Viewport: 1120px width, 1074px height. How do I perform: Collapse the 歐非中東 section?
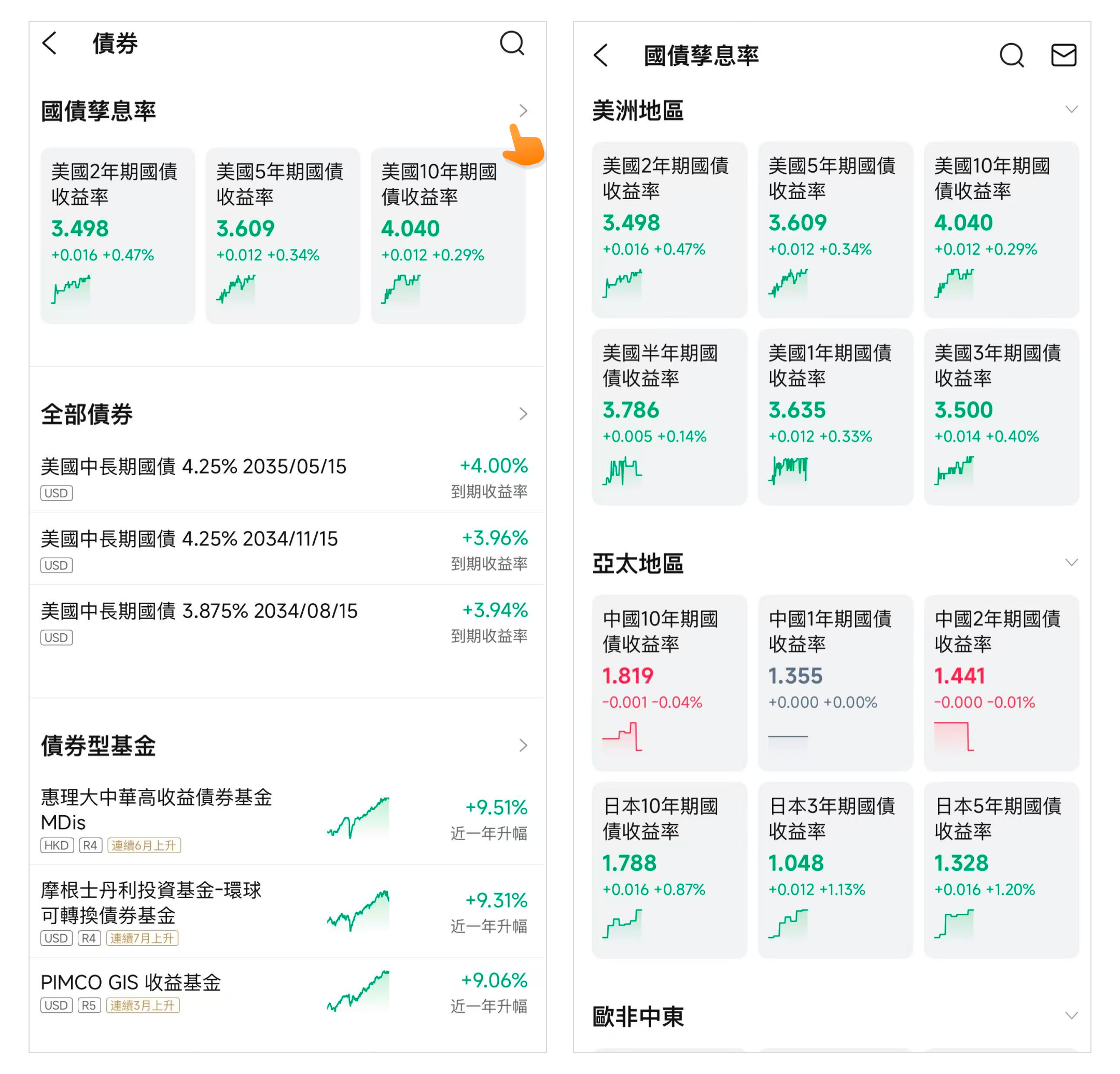click(1071, 1016)
